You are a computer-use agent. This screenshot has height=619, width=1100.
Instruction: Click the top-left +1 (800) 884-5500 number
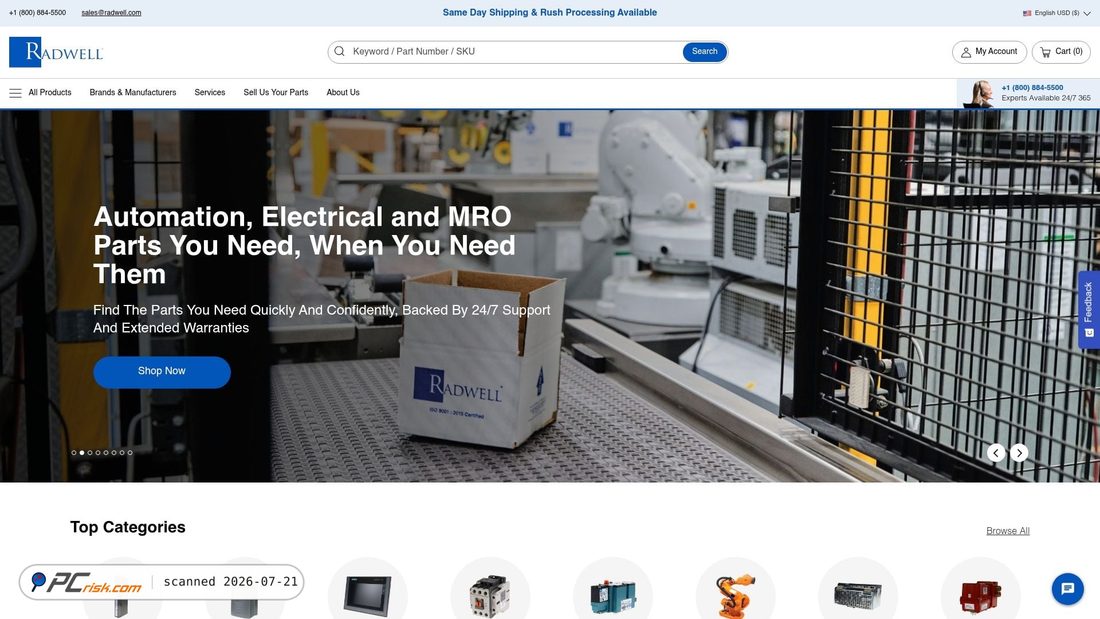[x=37, y=13]
